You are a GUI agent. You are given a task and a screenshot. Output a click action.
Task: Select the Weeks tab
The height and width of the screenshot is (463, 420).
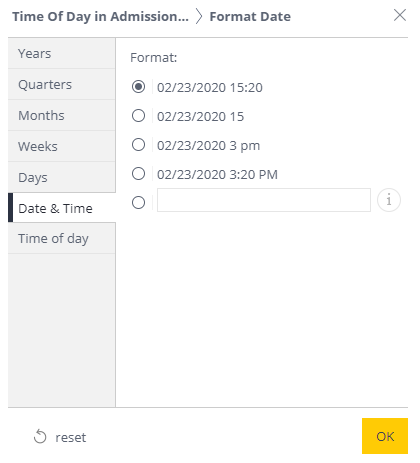pos(62,146)
